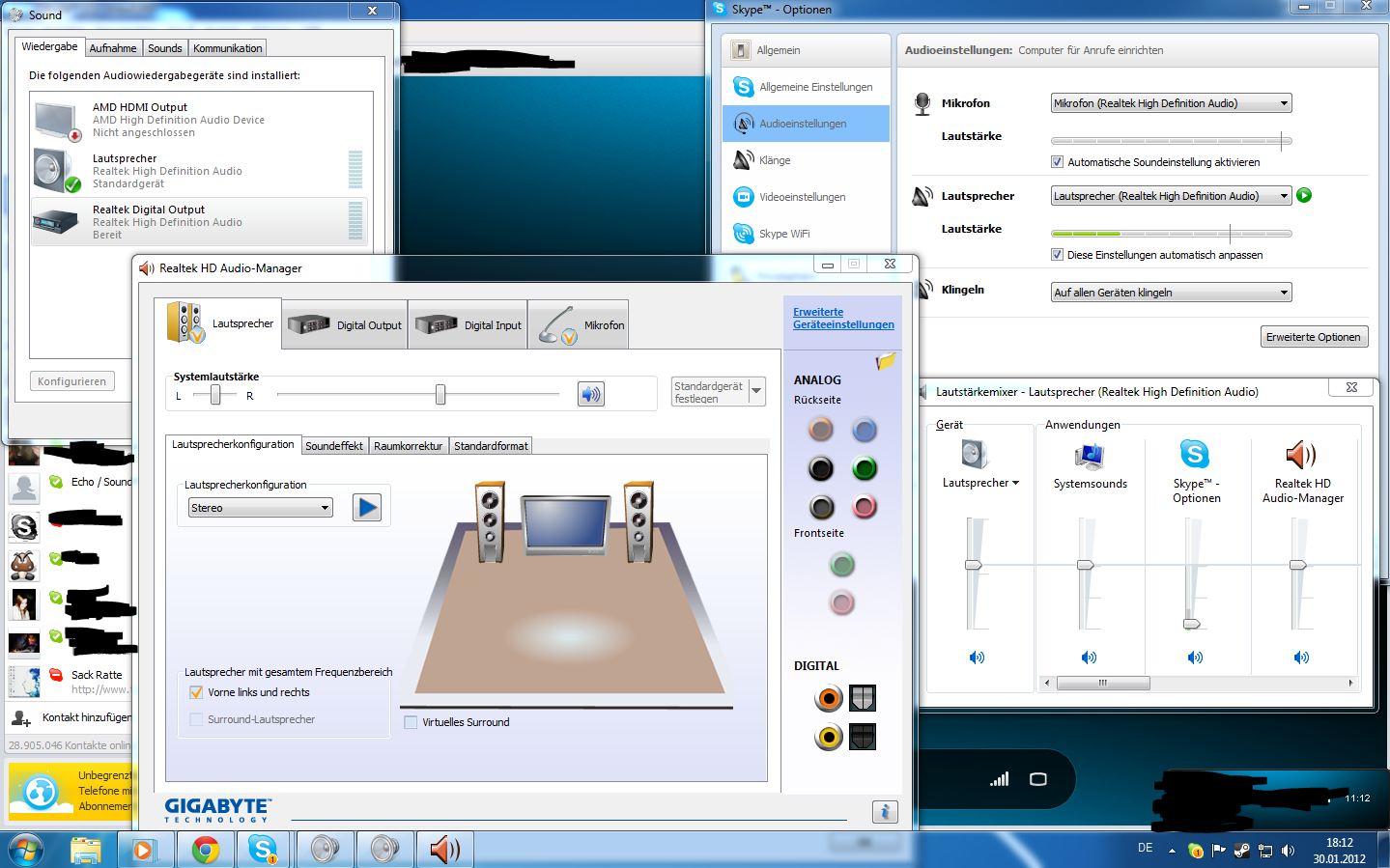
Task: Open Windows Explorer from the taskbar
Action: (86, 850)
